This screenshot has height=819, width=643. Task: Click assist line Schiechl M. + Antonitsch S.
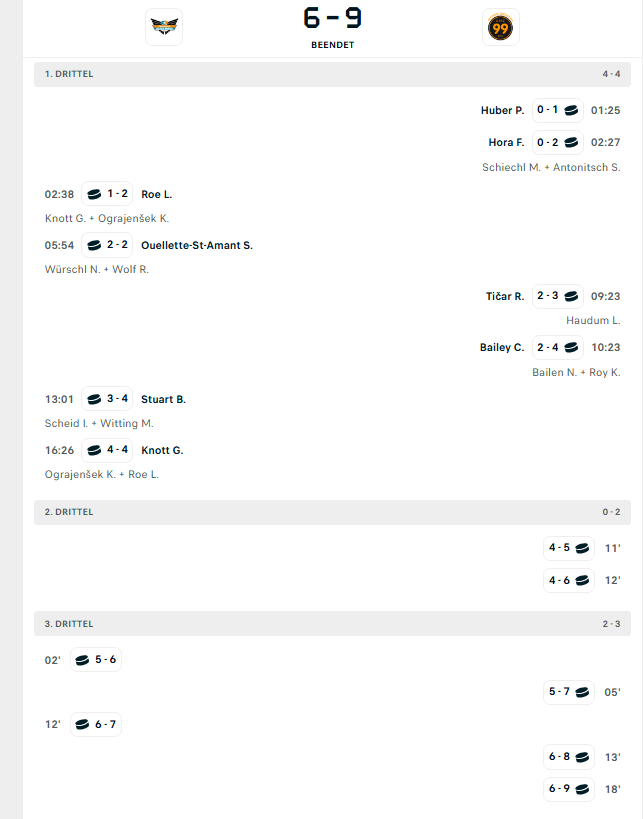(x=551, y=167)
